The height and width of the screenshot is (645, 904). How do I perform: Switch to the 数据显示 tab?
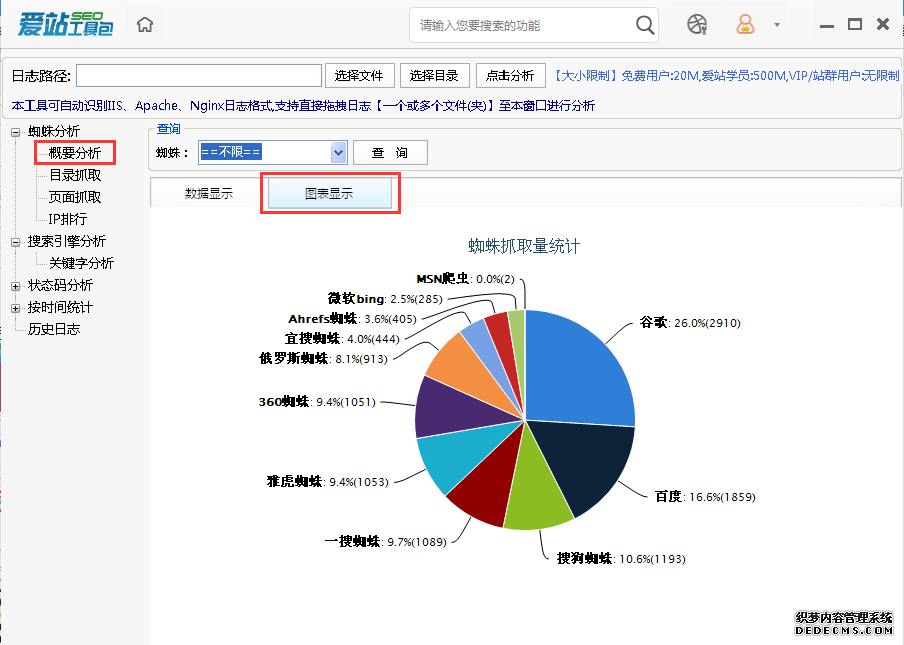pos(209,194)
